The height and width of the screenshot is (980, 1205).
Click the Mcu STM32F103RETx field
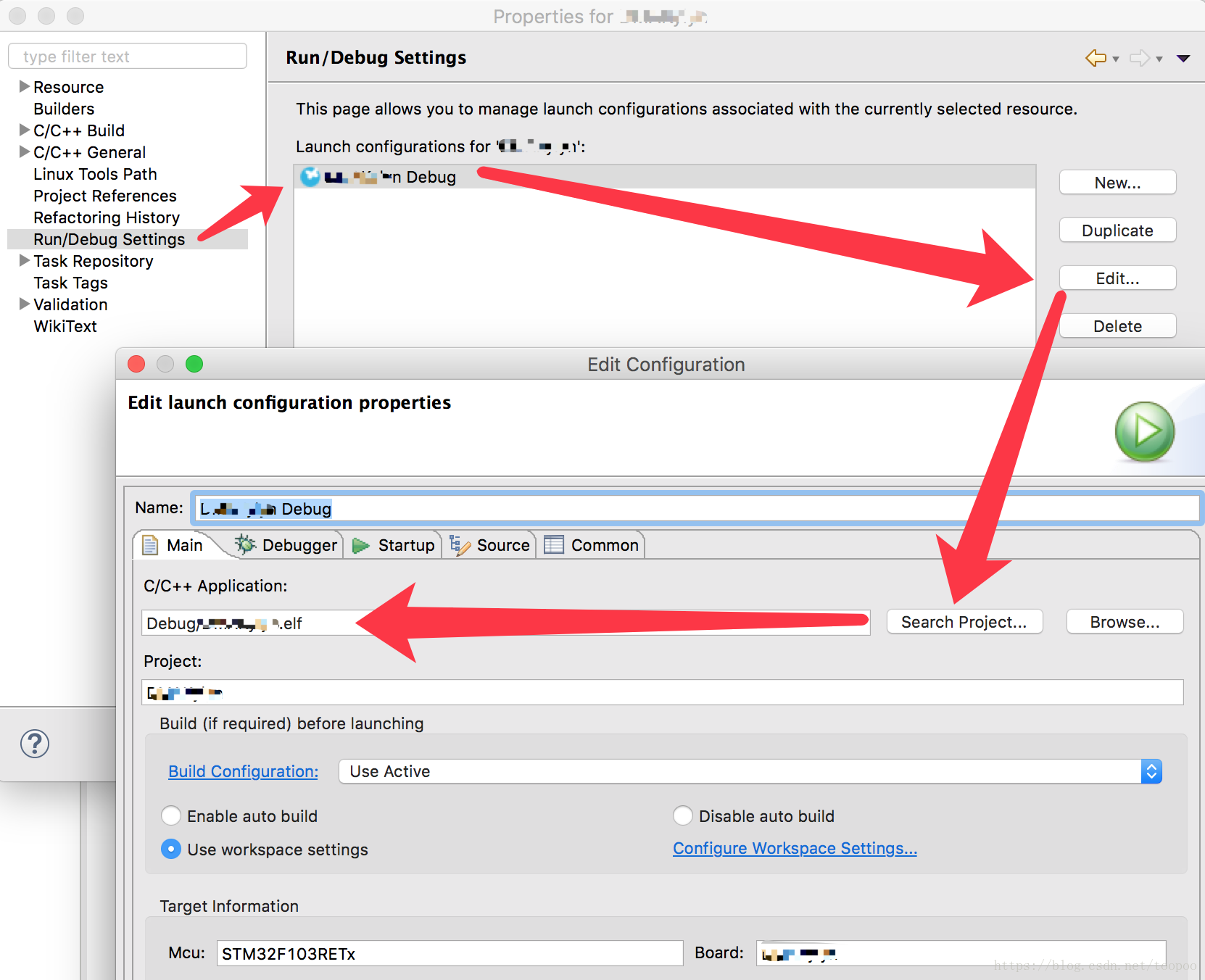click(x=450, y=953)
